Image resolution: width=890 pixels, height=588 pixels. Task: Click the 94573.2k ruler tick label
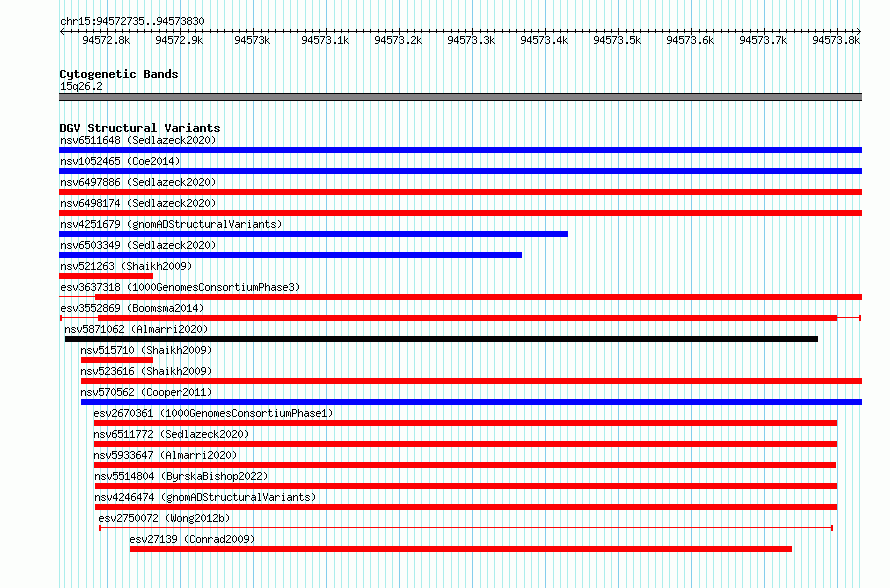coord(398,40)
